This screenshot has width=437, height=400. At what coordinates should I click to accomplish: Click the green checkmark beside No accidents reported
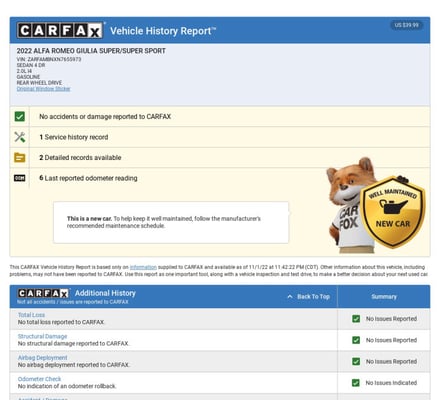point(20,116)
